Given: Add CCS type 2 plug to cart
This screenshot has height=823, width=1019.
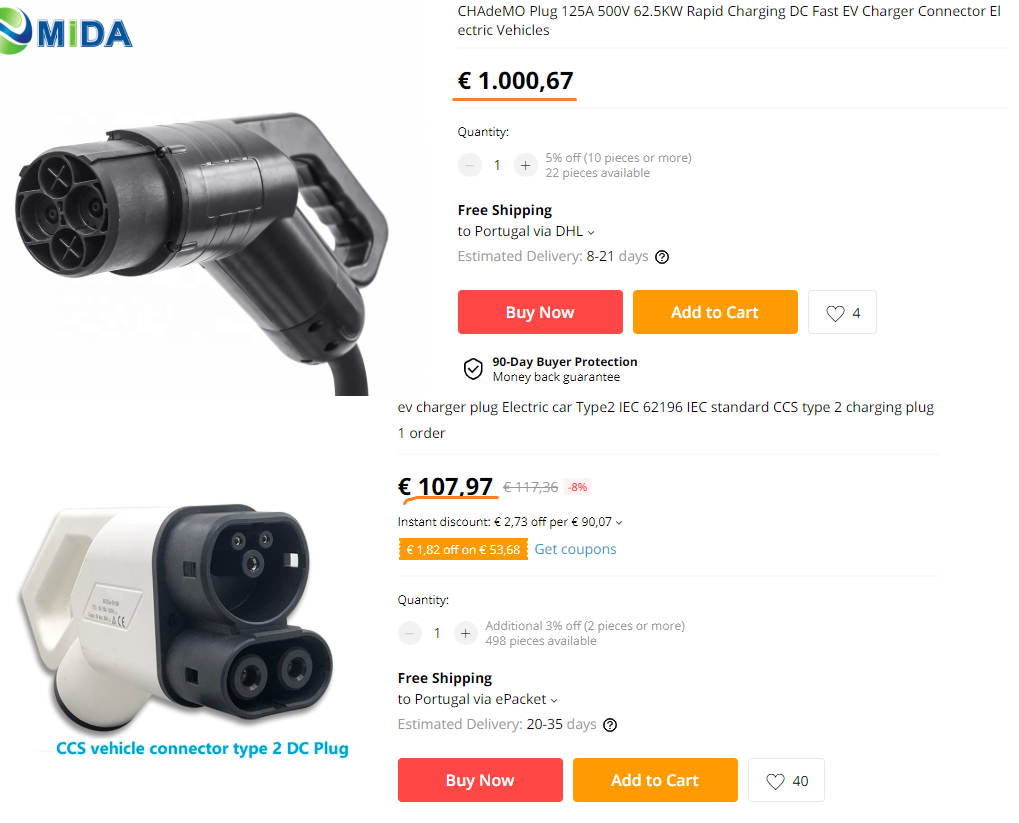Looking at the screenshot, I should [655, 780].
